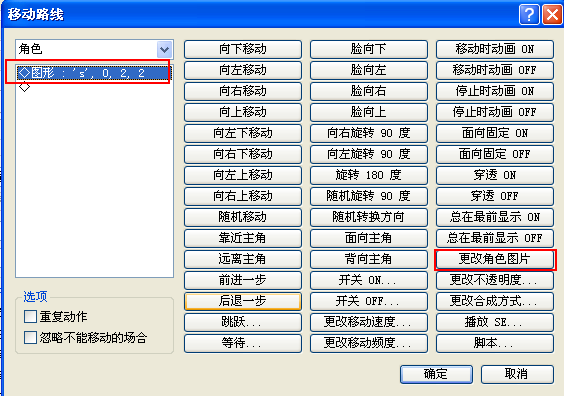
Task: Choose 远离主角 command
Action: coord(243,259)
